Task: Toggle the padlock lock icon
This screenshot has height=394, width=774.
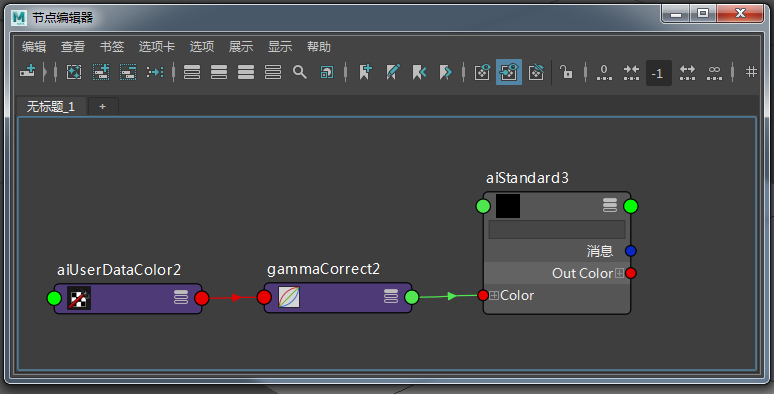Action: (566, 72)
